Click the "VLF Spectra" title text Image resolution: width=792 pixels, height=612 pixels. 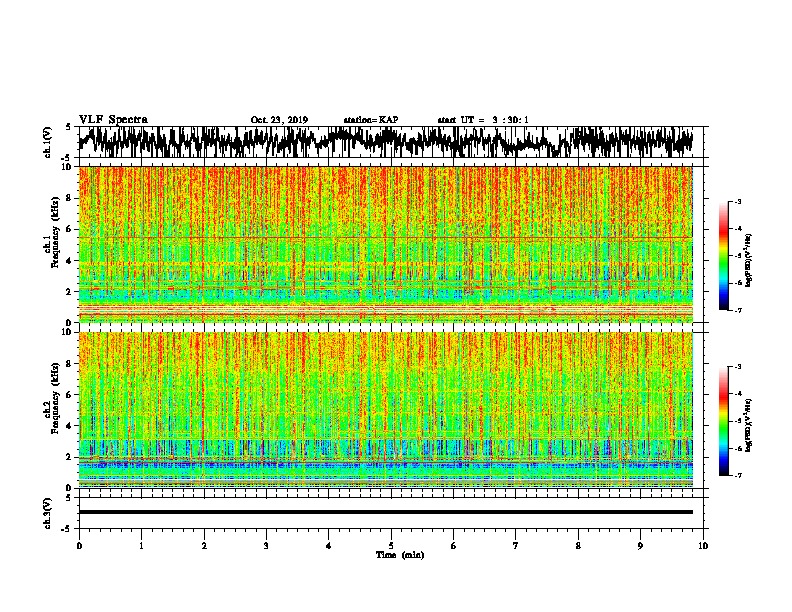click(113, 120)
